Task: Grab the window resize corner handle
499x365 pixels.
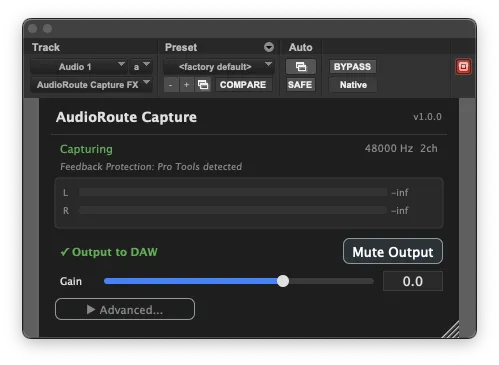Action: coord(450,329)
